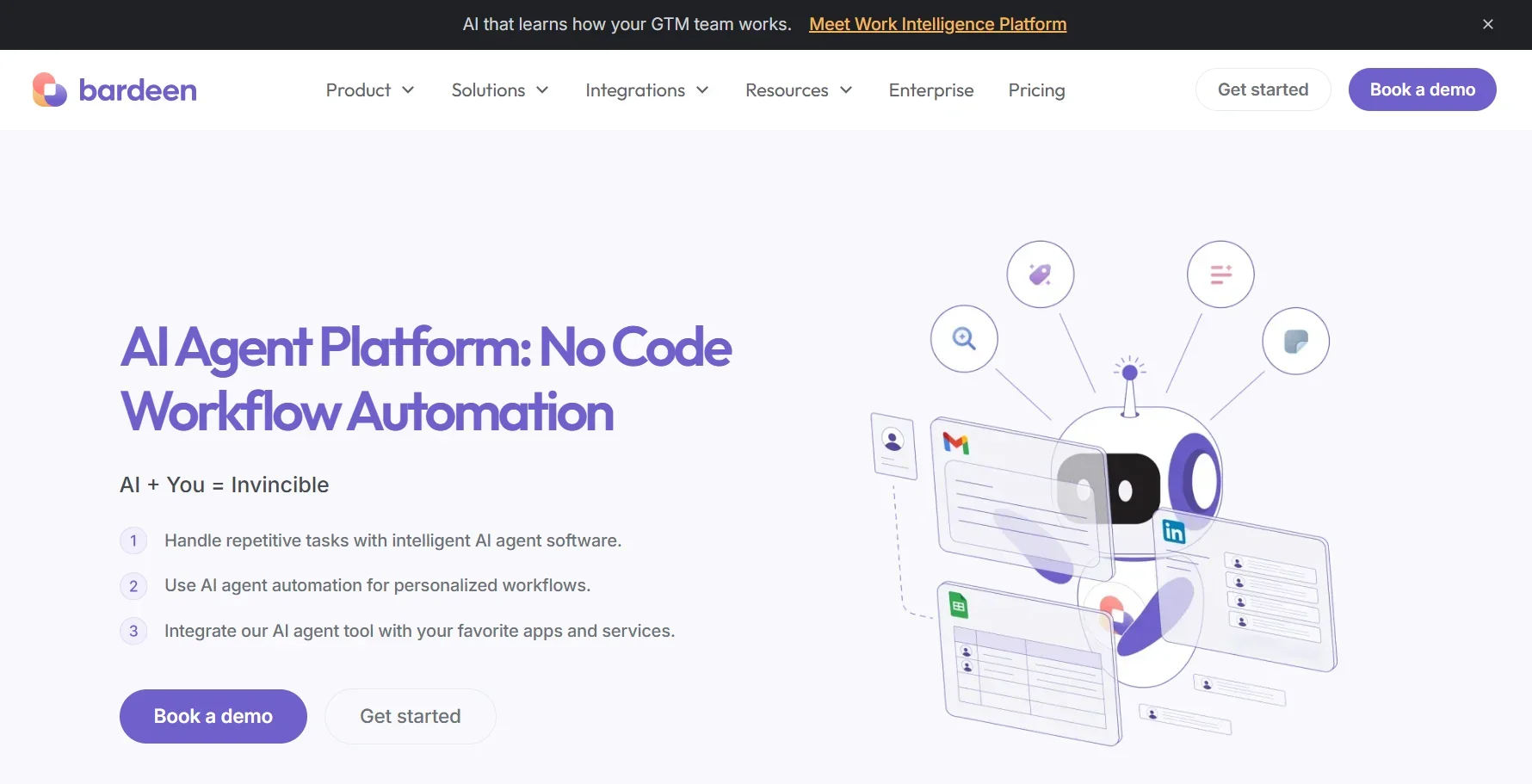Image resolution: width=1532 pixels, height=784 pixels.
Task: Click the purple tag bubble icon
Action: [x=1040, y=275]
